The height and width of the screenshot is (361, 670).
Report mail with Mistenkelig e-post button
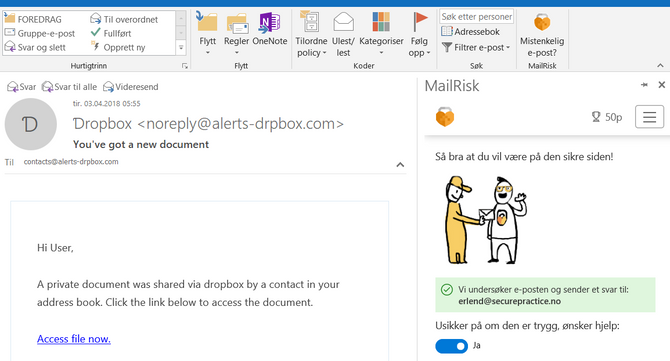click(x=542, y=35)
